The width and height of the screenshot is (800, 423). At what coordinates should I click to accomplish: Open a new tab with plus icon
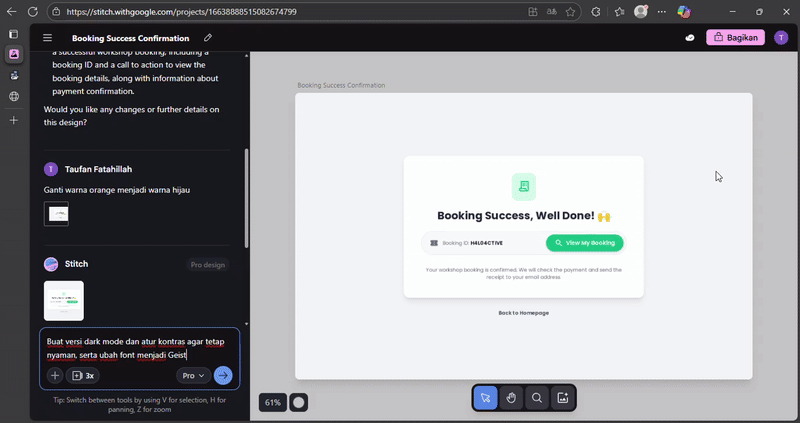coord(14,120)
